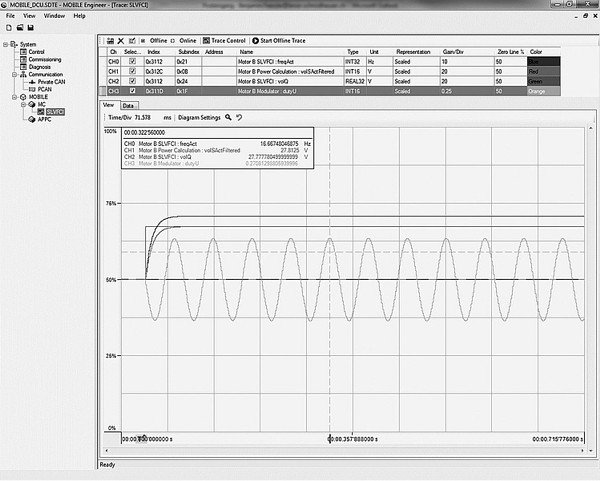The height and width of the screenshot is (481, 600).
Task: Toggle the CH0 select checkbox
Action: tap(132, 61)
